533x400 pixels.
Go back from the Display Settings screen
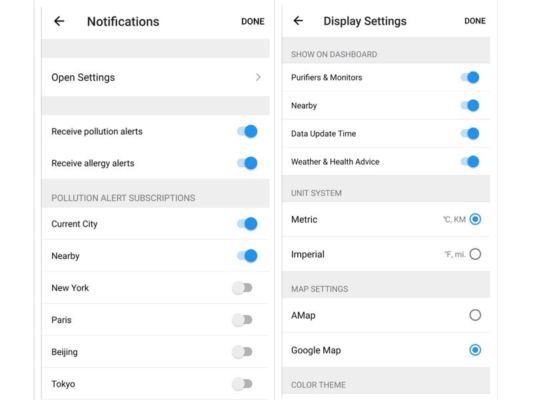[x=298, y=21]
